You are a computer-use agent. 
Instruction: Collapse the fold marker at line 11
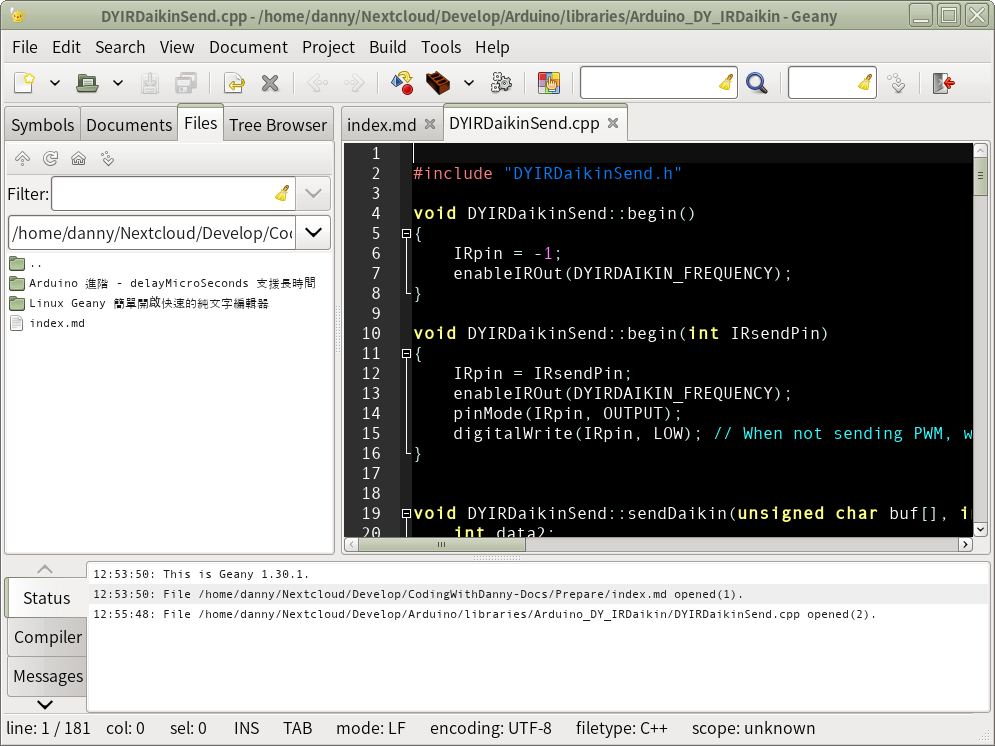(x=406, y=353)
